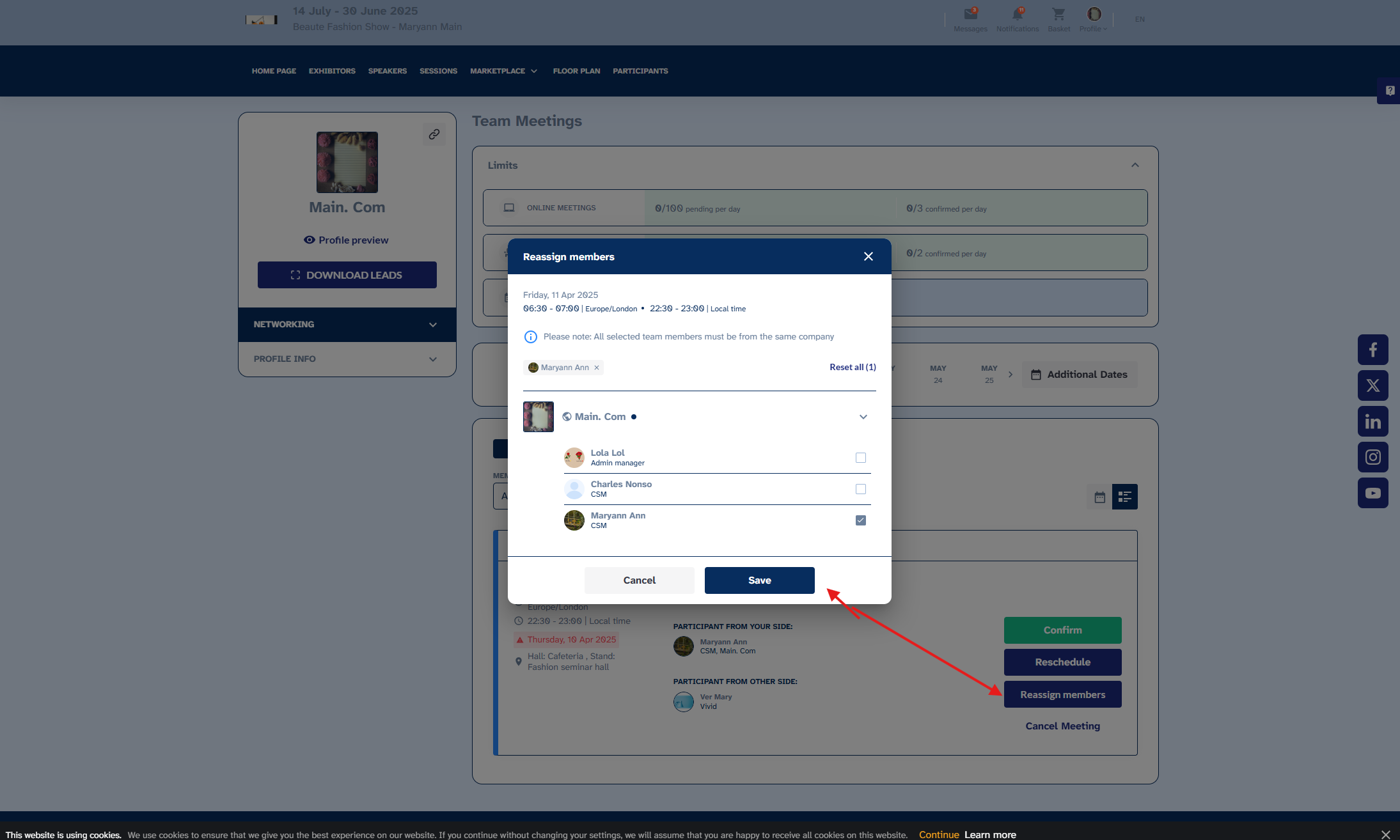The width and height of the screenshot is (1400, 840).
Task: Check the Charles Nonso checkbox
Action: tap(860, 489)
